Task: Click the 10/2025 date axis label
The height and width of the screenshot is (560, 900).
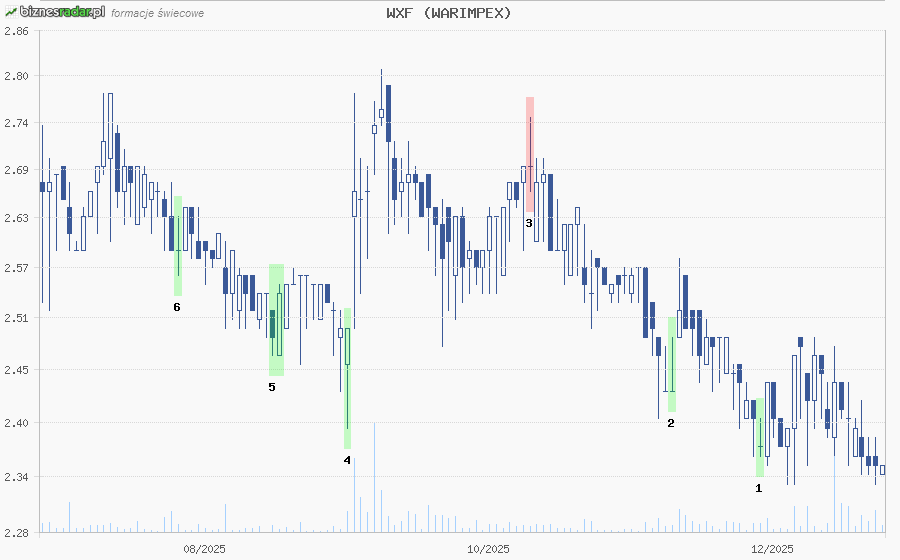Action: pos(489,549)
